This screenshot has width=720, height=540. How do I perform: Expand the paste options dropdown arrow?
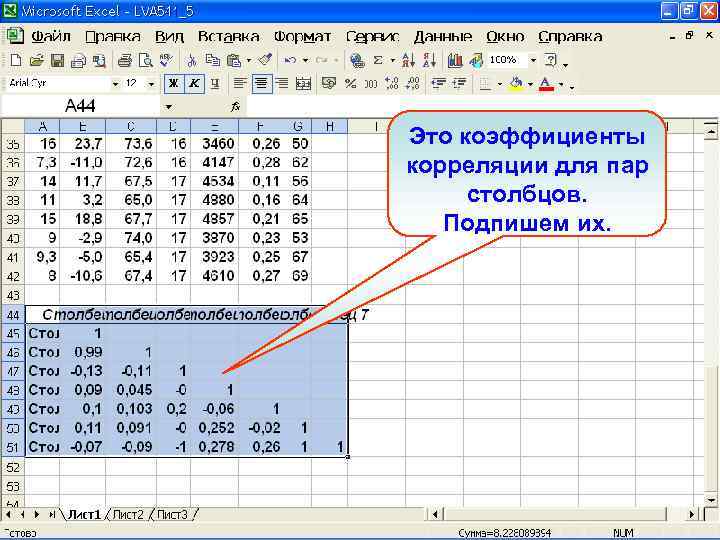(248, 60)
